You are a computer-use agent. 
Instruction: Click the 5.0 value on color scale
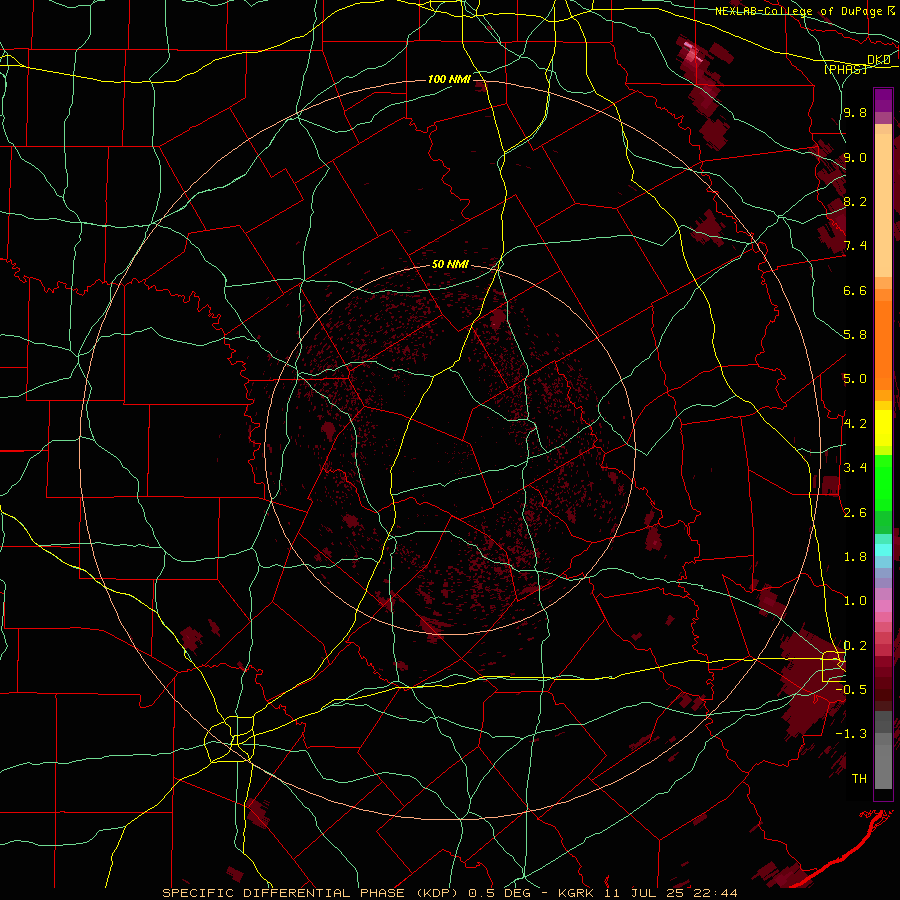tap(855, 379)
